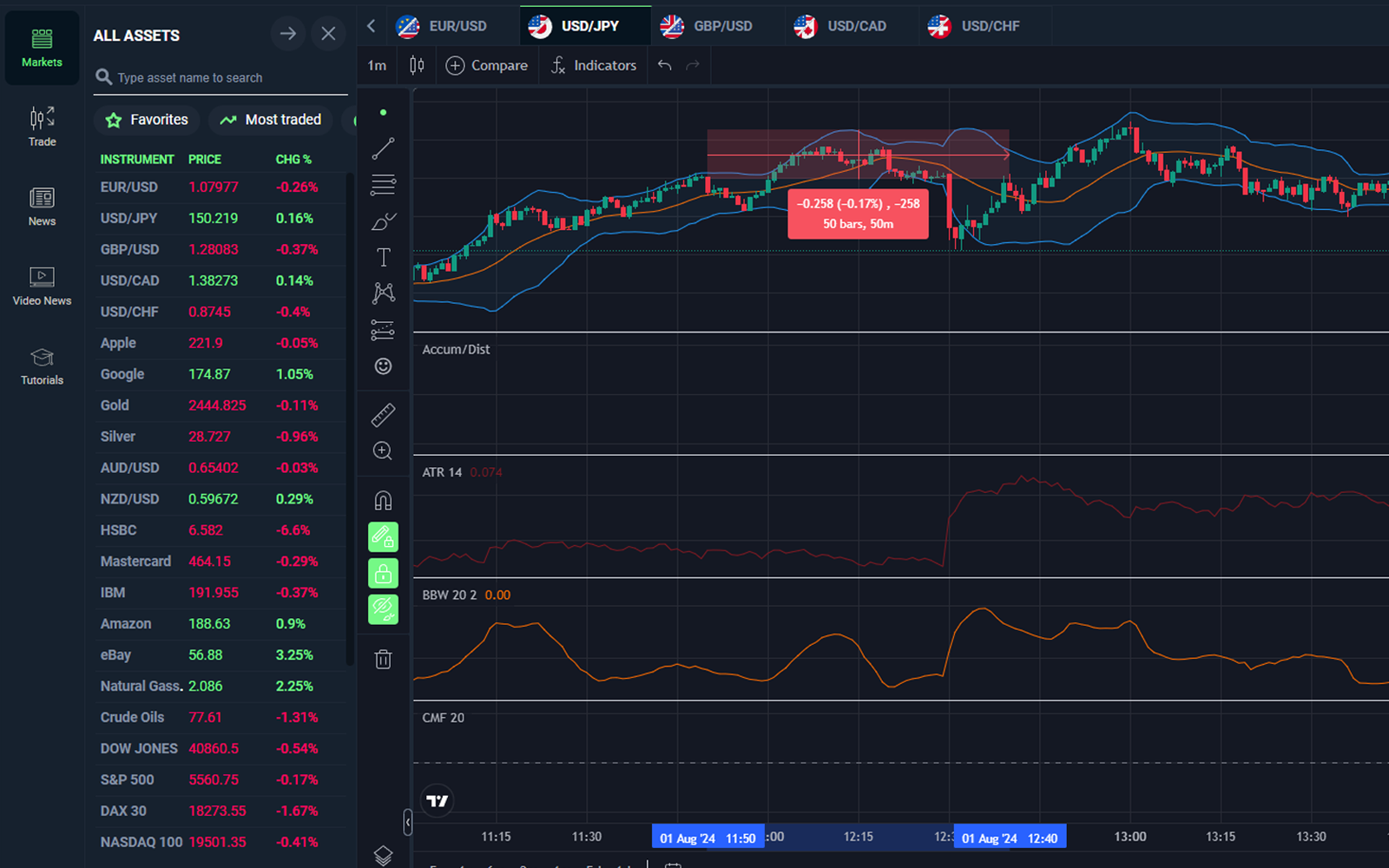Select the Text annotation tool
The image size is (1389, 868).
point(383,257)
